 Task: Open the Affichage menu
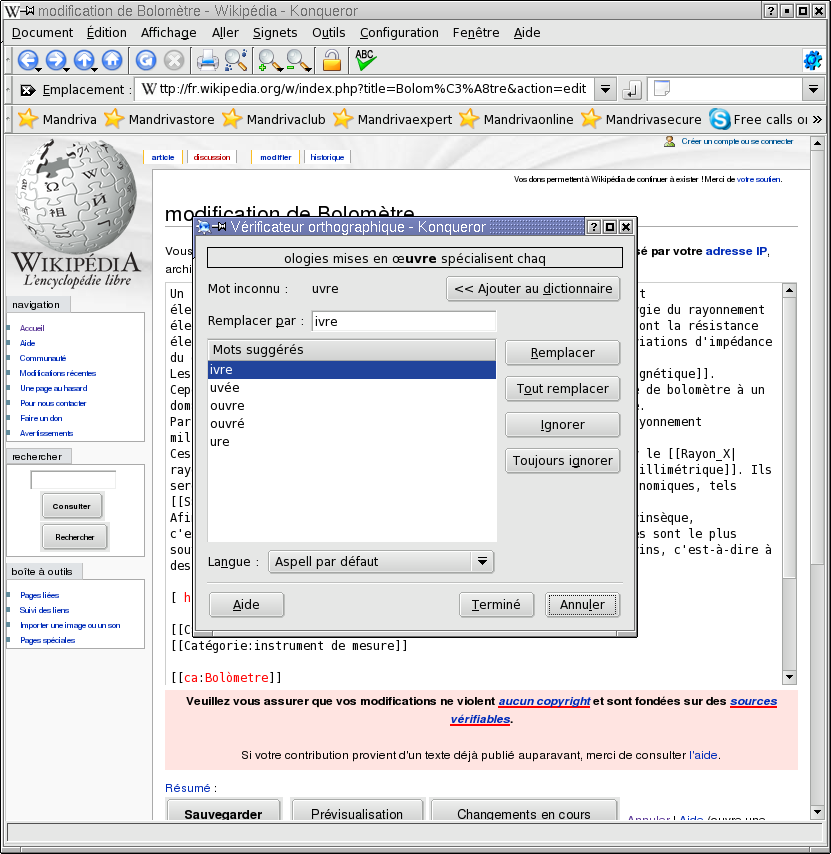tap(168, 32)
